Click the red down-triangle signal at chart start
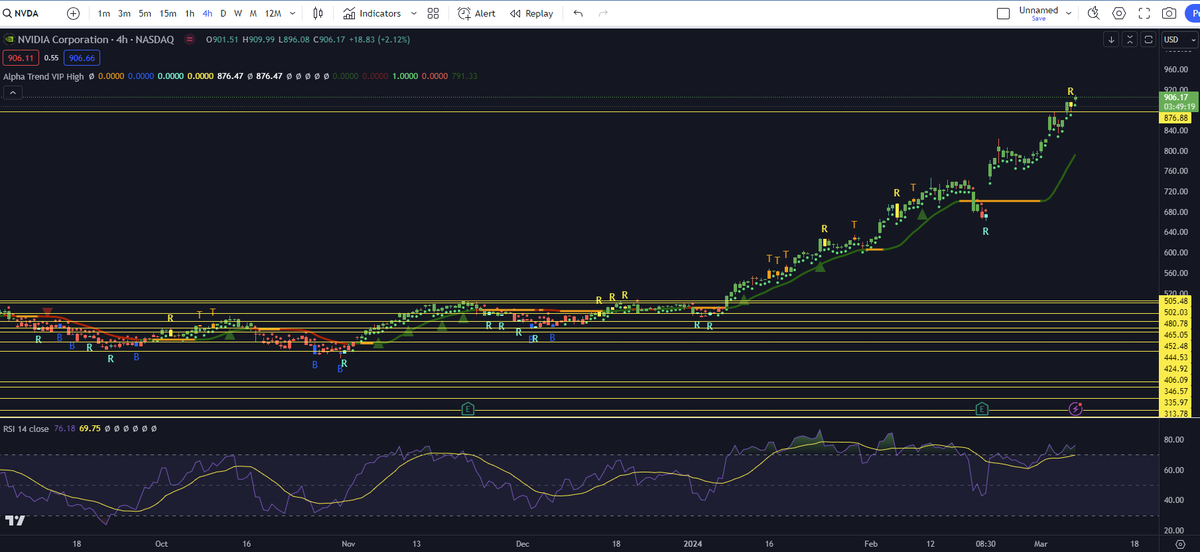 click(x=48, y=313)
